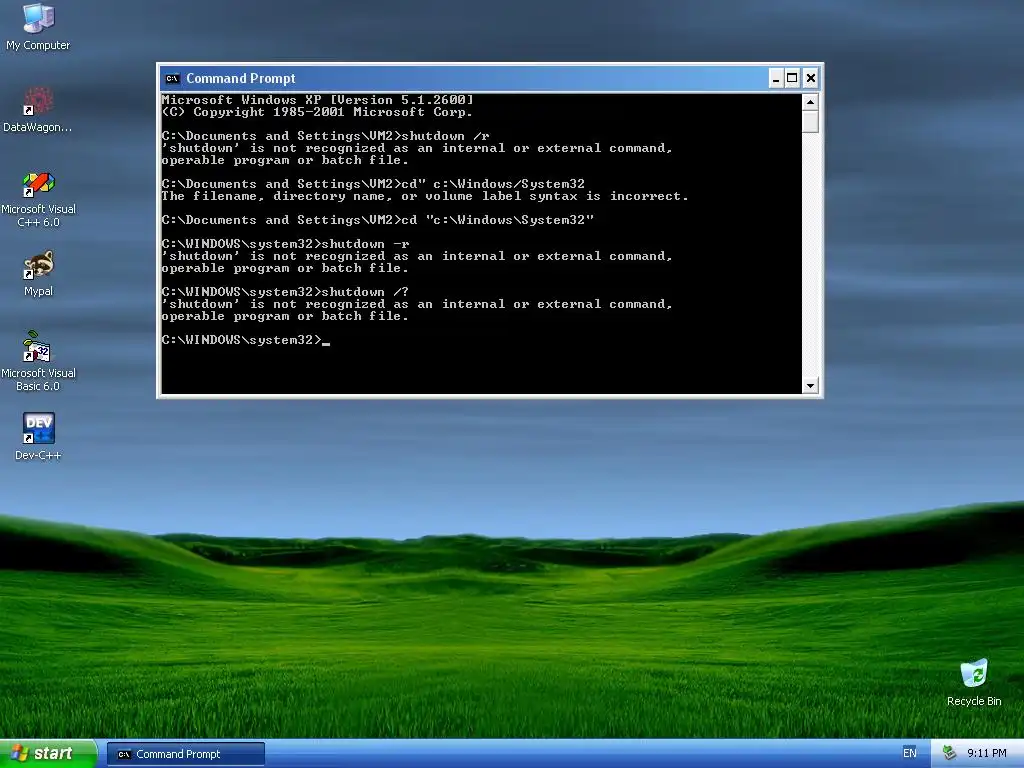Click the Command Prompt scrollbar thumb
1024x768 pixels.
pyautogui.click(x=810, y=121)
